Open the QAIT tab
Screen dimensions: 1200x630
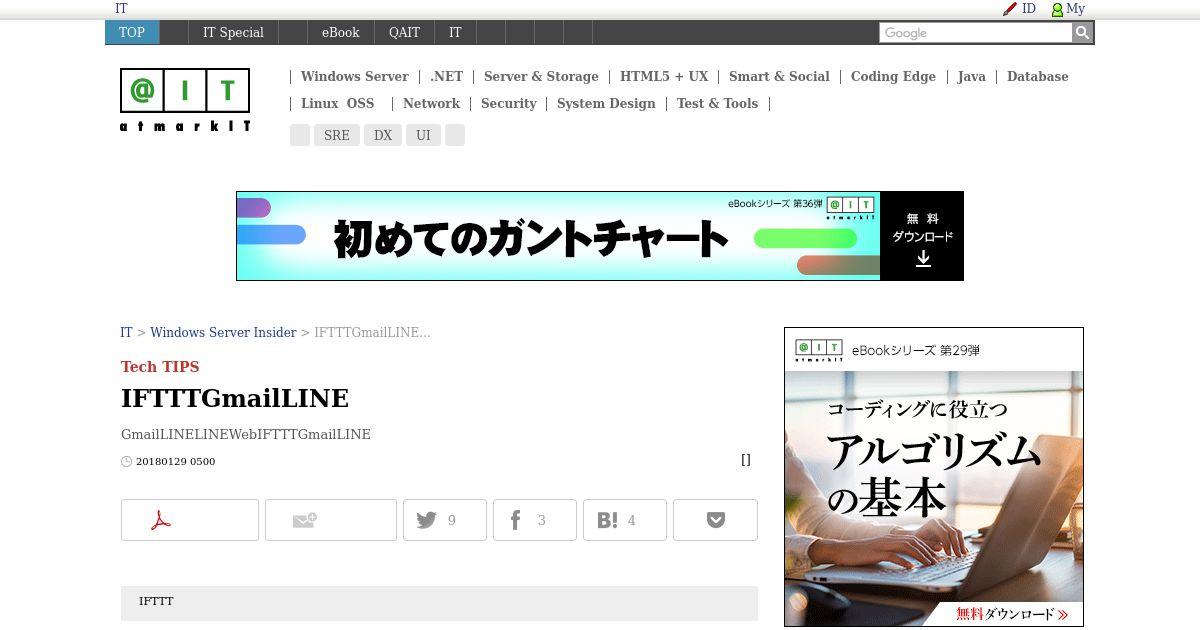coord(404,32)
